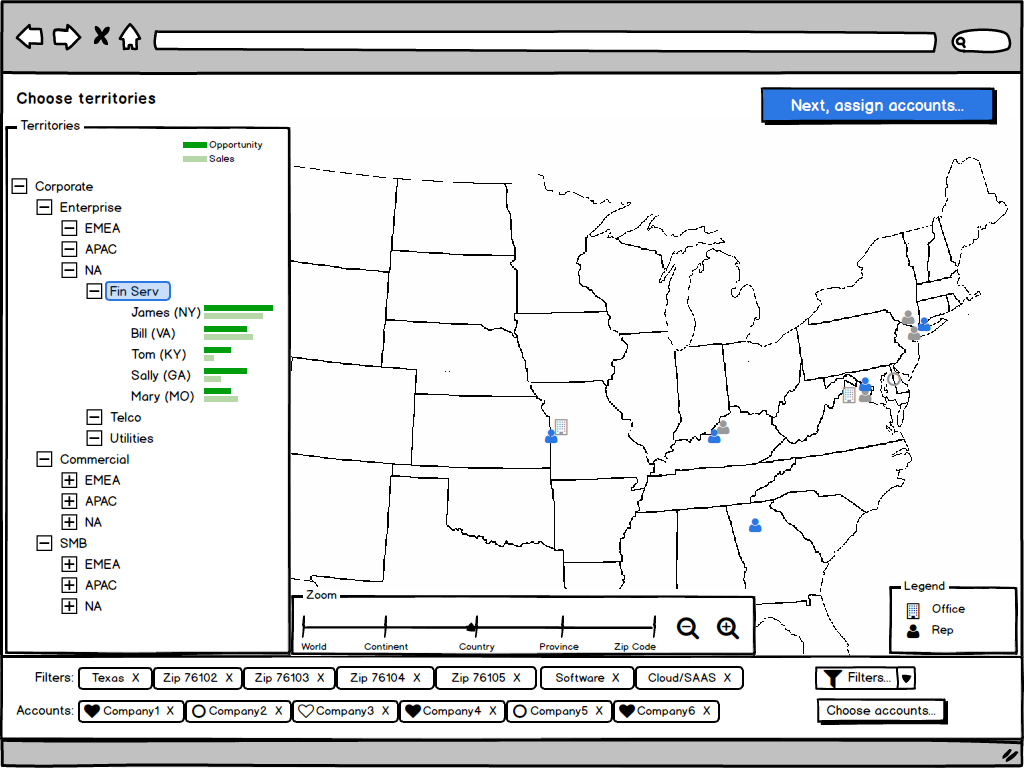Click the Office icon in the Legend
The height and width of the screenshot is (768, 1024).
coord(915,609)
